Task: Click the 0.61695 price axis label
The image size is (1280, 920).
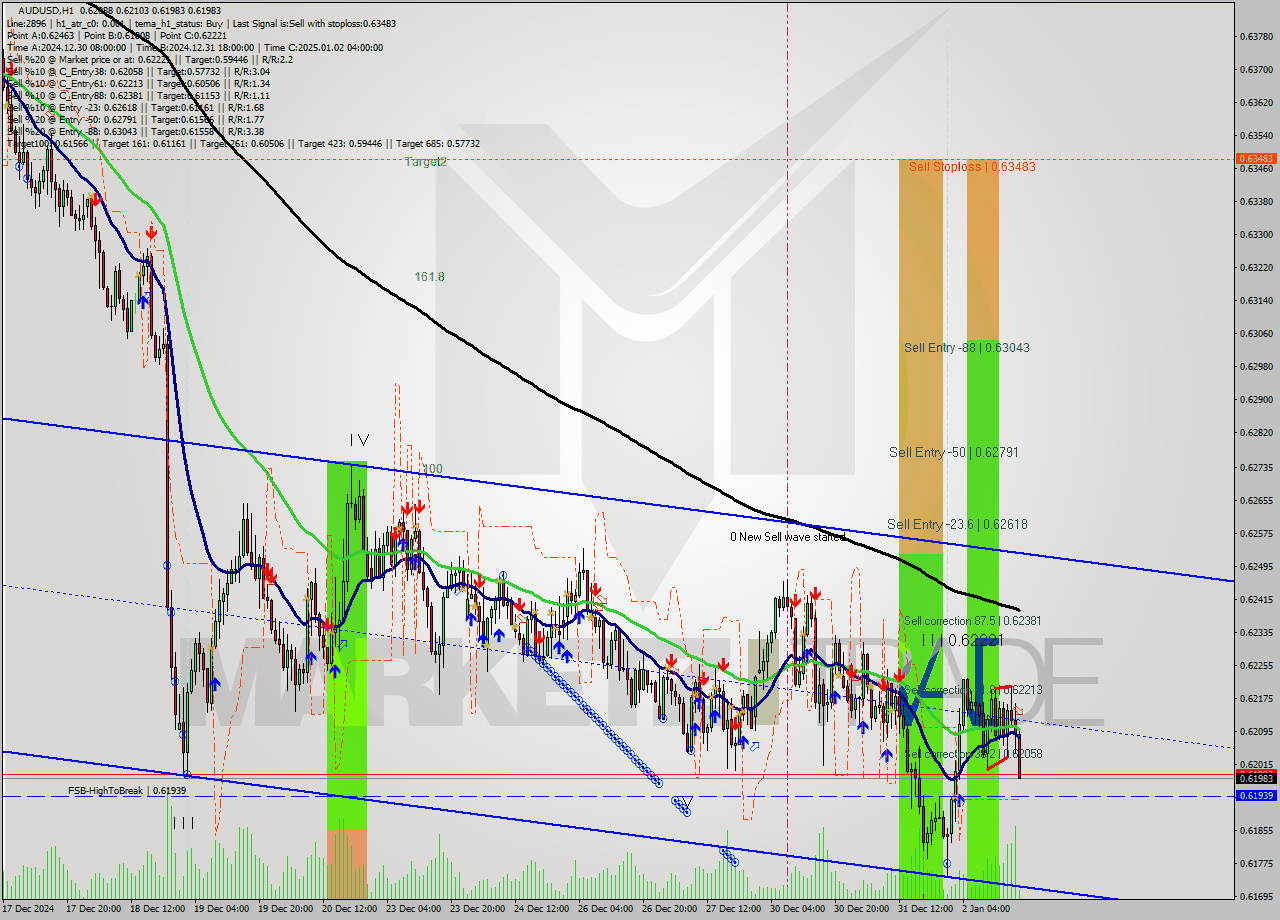Action: (x=1255, y=896)
